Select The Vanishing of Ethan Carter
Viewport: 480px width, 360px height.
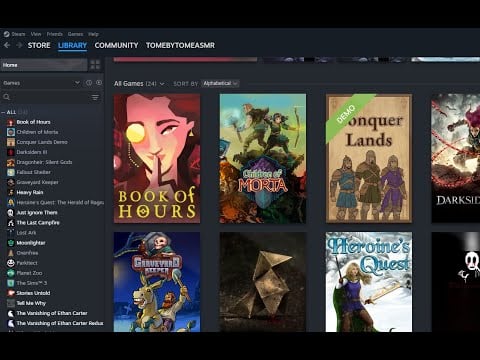[52, 313]
